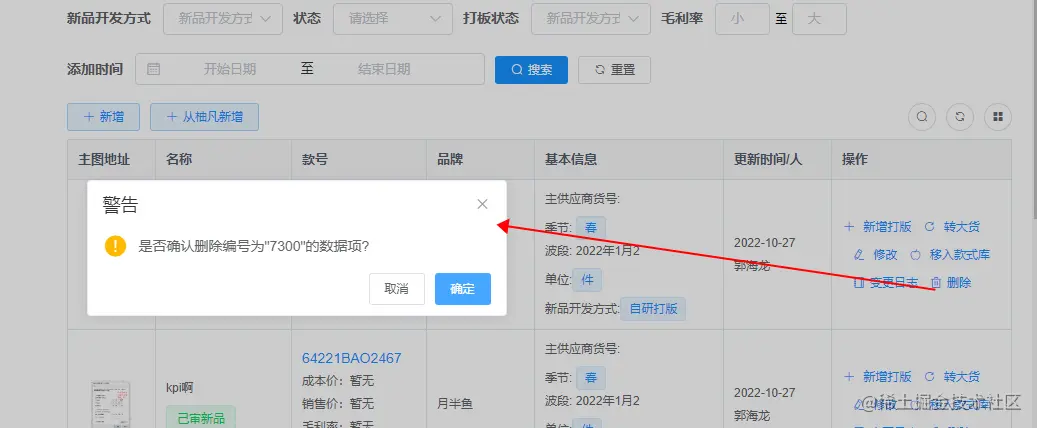This screenshot has width=1037, height=428.
Task: Click the brand cell 月半鱼
Action: [x=455, y=404]
